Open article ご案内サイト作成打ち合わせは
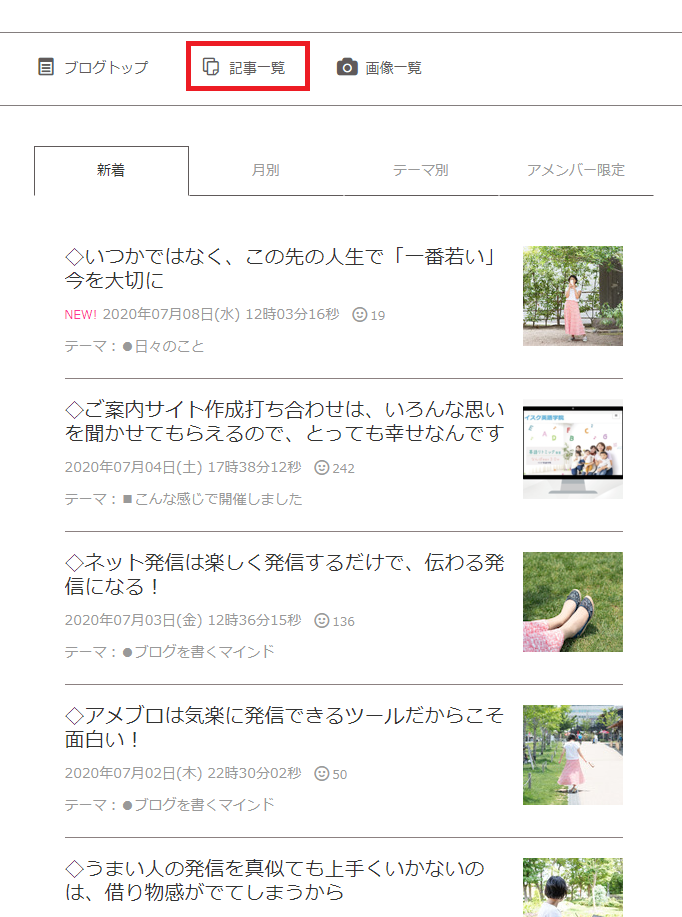The width and height of the screenshot is (682, 917). coord(285,421)
